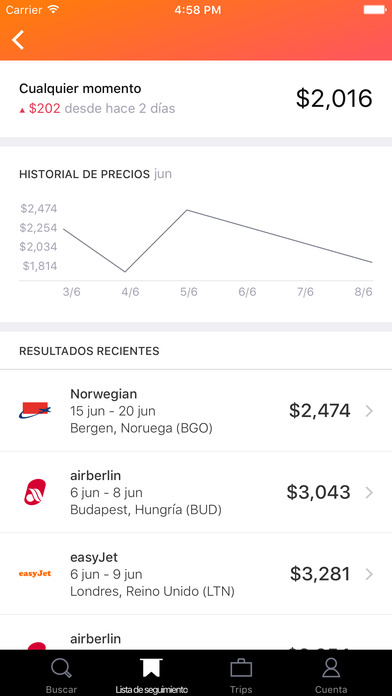Click the 5/6 peak date on chart
392x696 pixels.
(x=189, y=293)
